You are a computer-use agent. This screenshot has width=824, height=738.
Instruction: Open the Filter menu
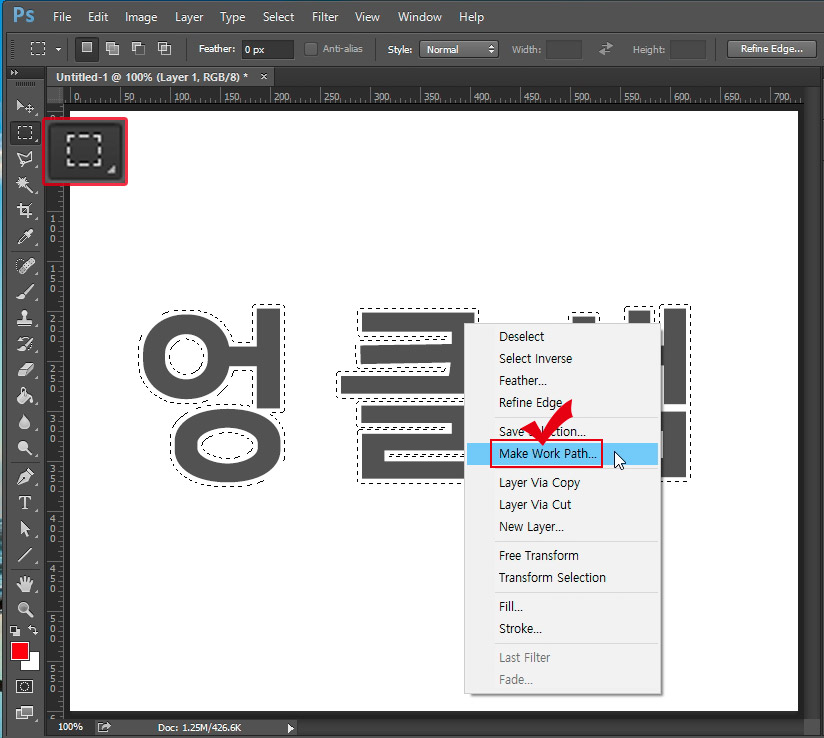[325, 16]
